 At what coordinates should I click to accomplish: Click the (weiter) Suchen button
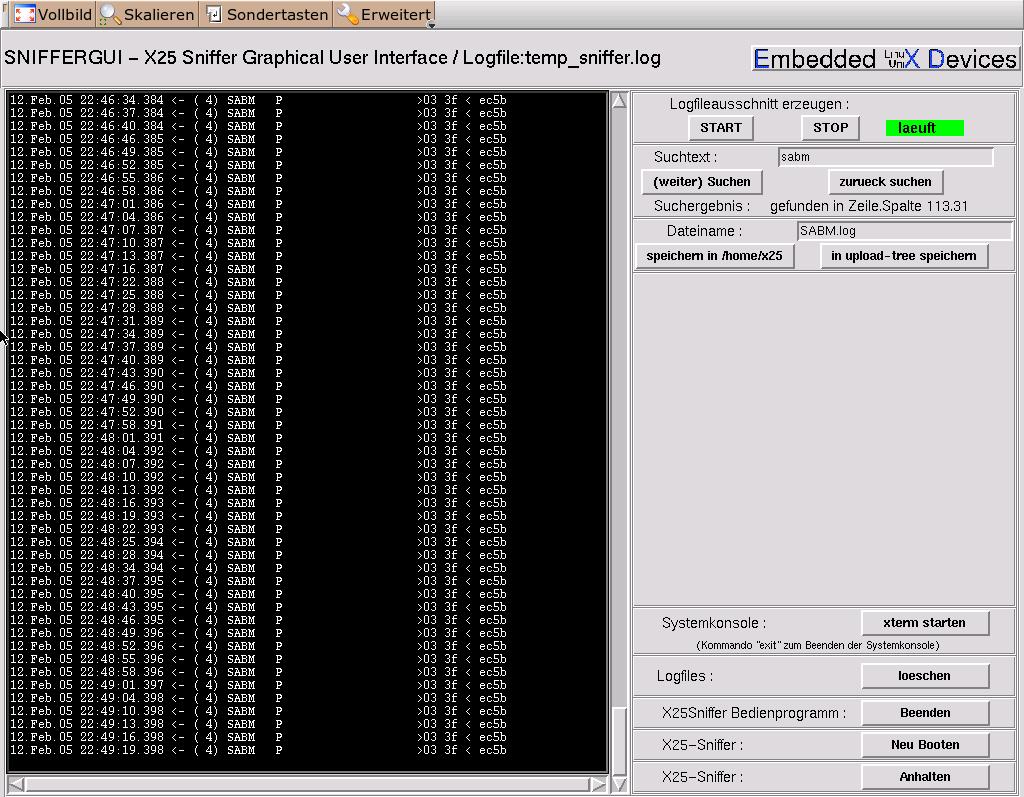tap(702, 182)
